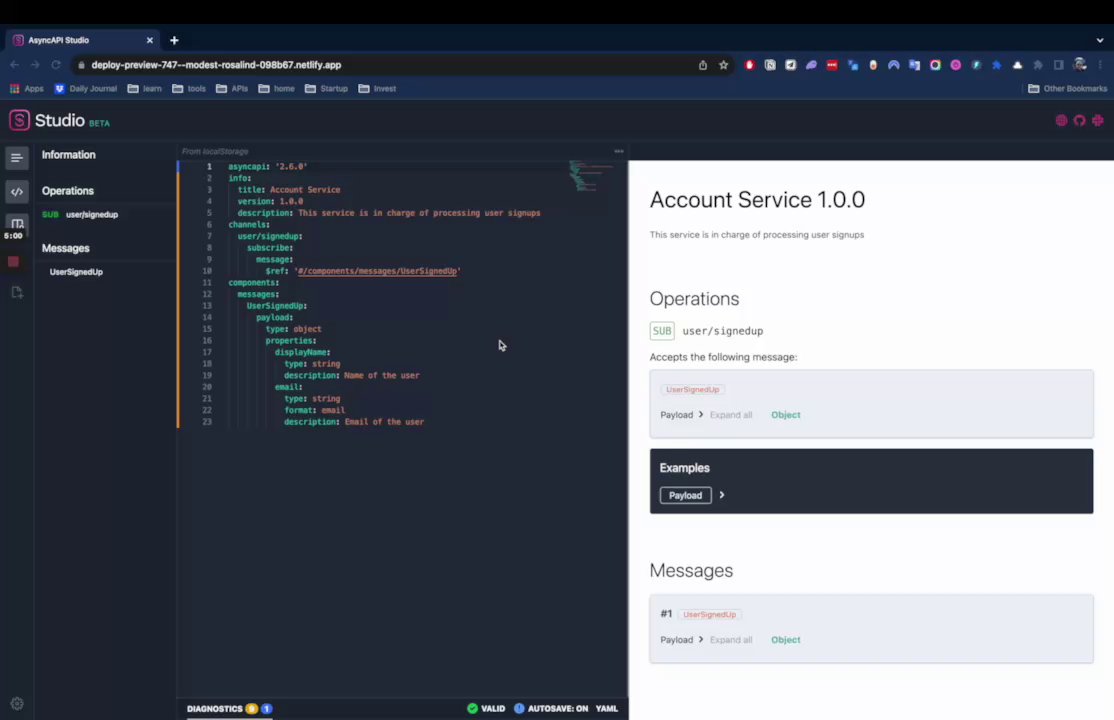Click the share icon in address bar
The height and width of the screenshot is (720, 1114).
click(x=703, y=65)
